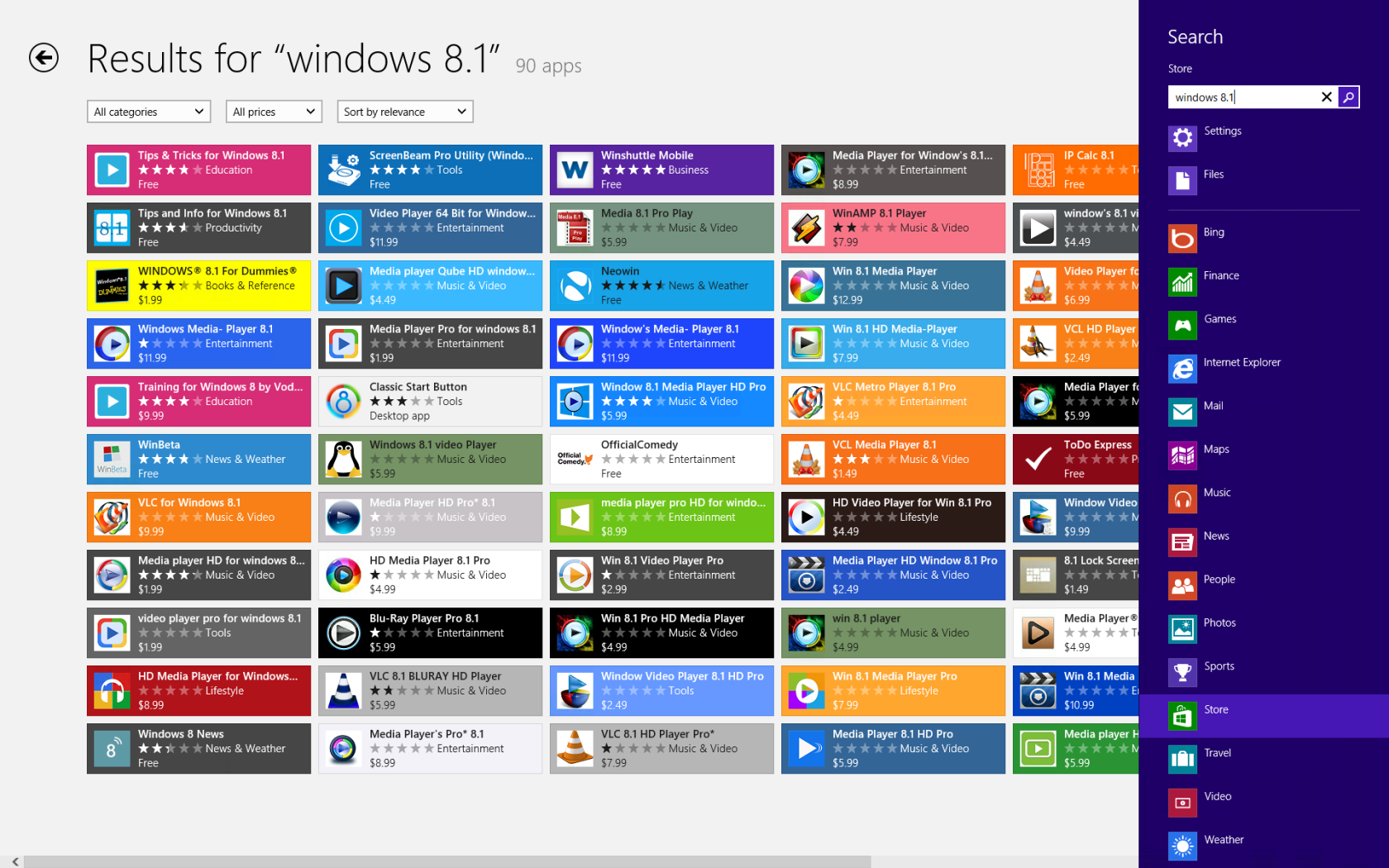This screenshot has width=1389, height=868.
Task: Open the All prices dropdown
Action: click(274, 112)
